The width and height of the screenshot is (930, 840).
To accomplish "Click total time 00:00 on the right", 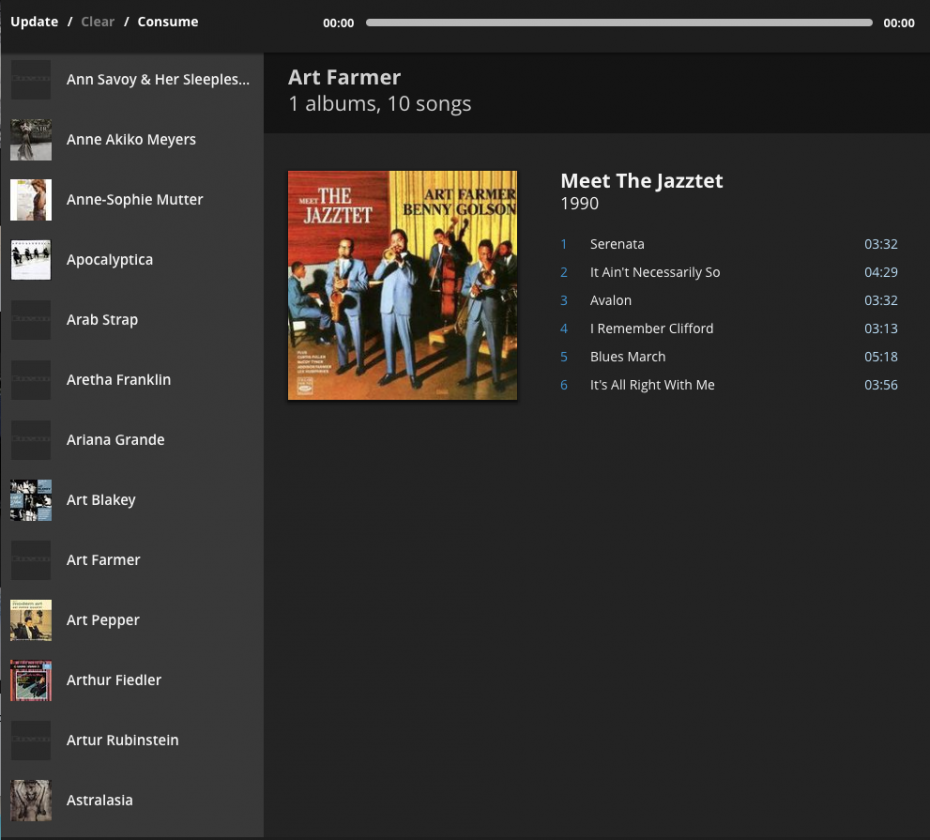I will [x=899, y=23].
